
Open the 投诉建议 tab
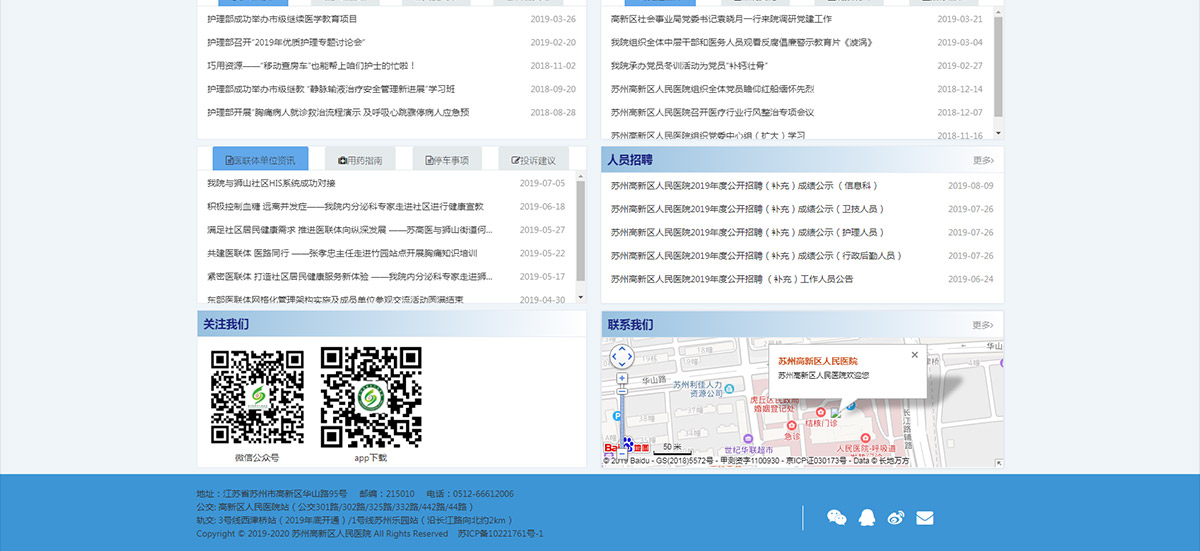pos(533,160)
